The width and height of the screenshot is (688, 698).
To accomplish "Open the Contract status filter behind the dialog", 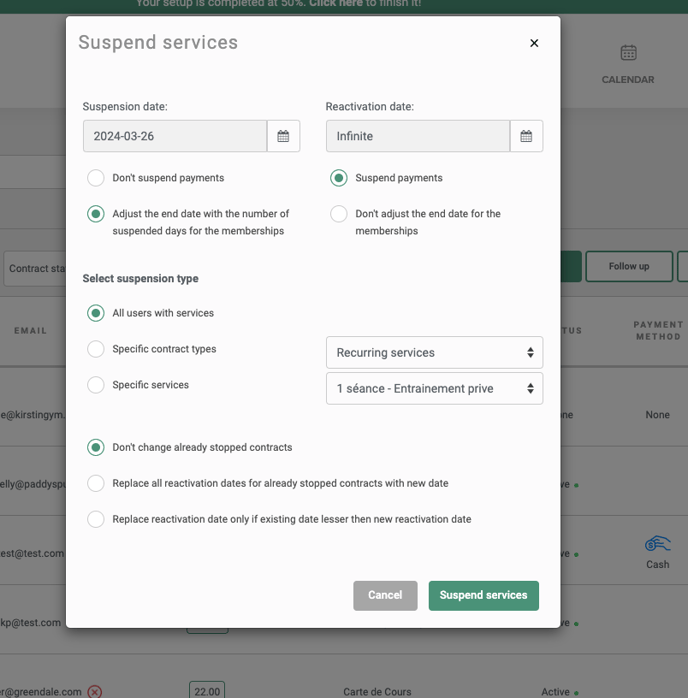I will (35, 268).
